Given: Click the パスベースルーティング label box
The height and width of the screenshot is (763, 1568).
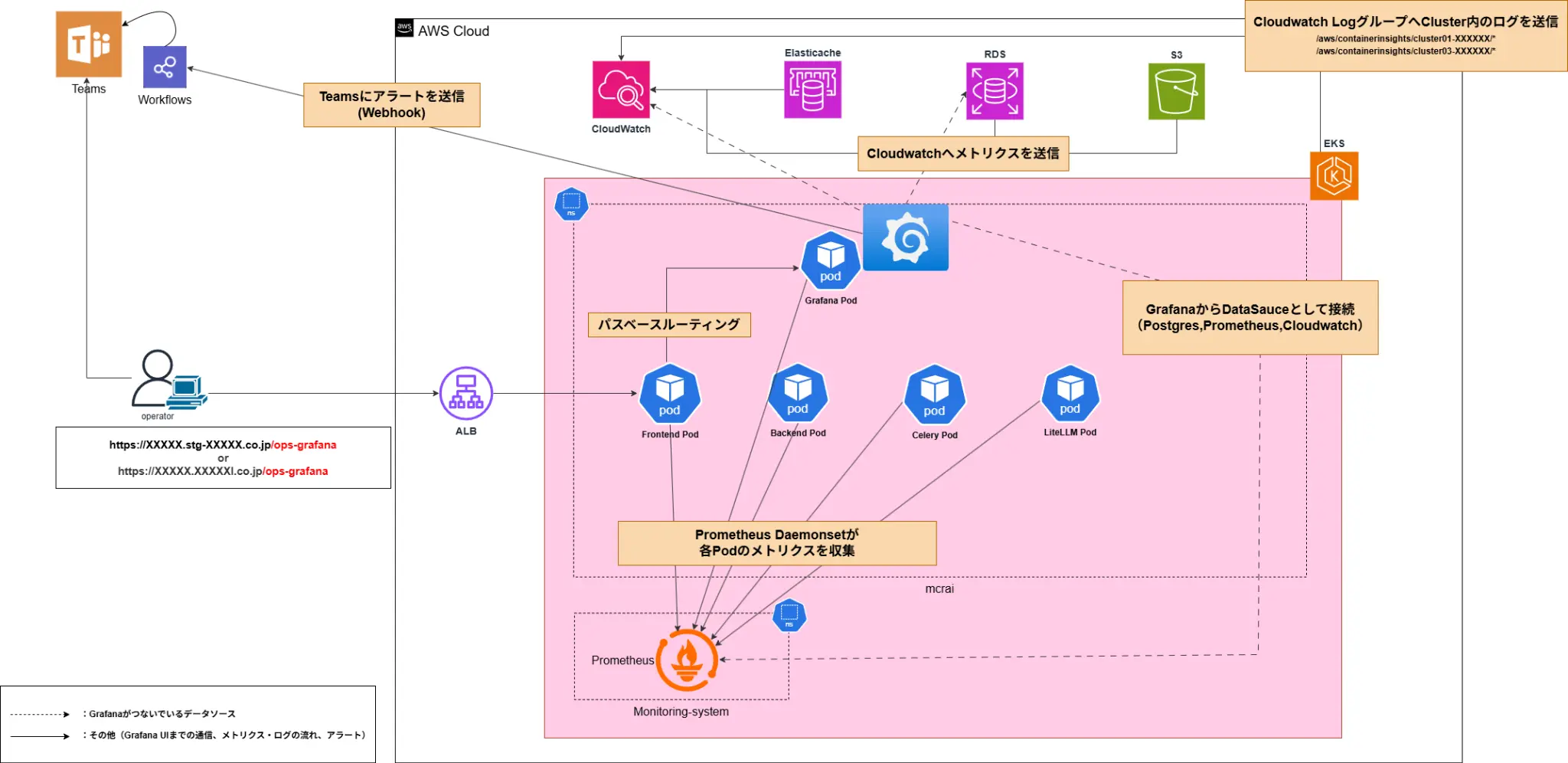Looking at the screenshot, I should pyautogui.click(x=669, y=324).
